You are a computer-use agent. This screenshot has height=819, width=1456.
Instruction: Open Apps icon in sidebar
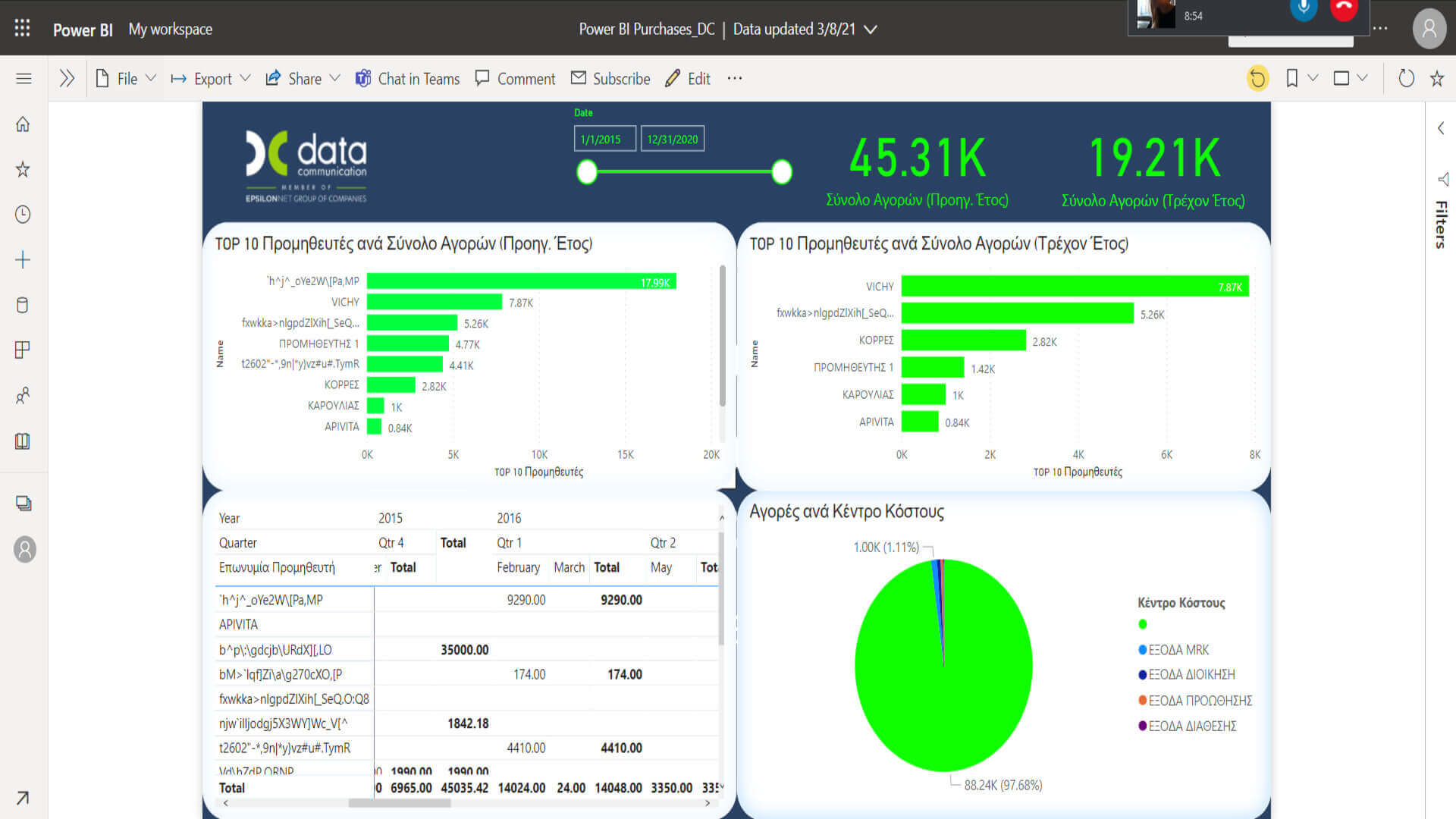coord(23,350)
